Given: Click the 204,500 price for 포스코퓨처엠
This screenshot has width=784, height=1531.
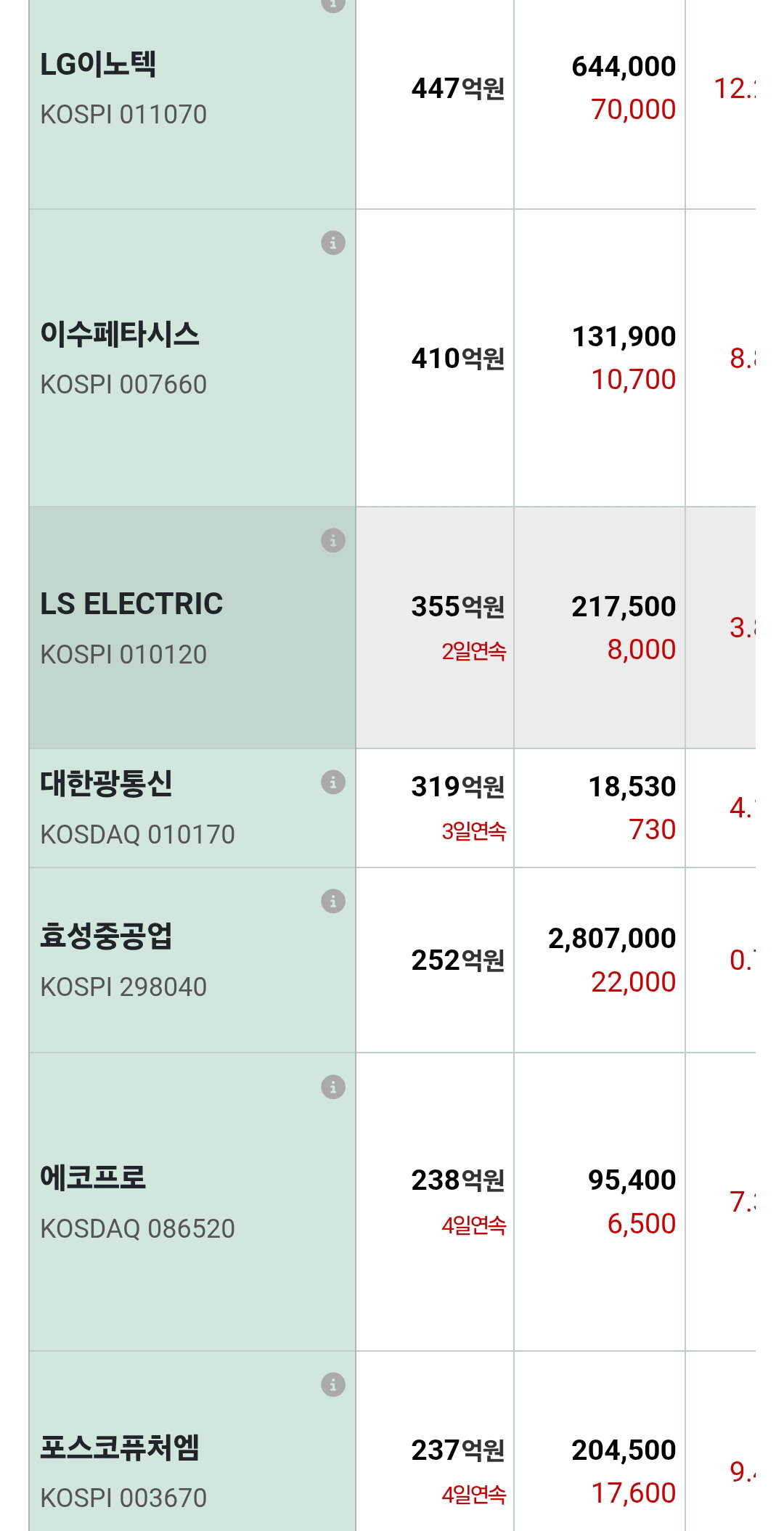Looking at the screenshot, I should click(624, 1450).
